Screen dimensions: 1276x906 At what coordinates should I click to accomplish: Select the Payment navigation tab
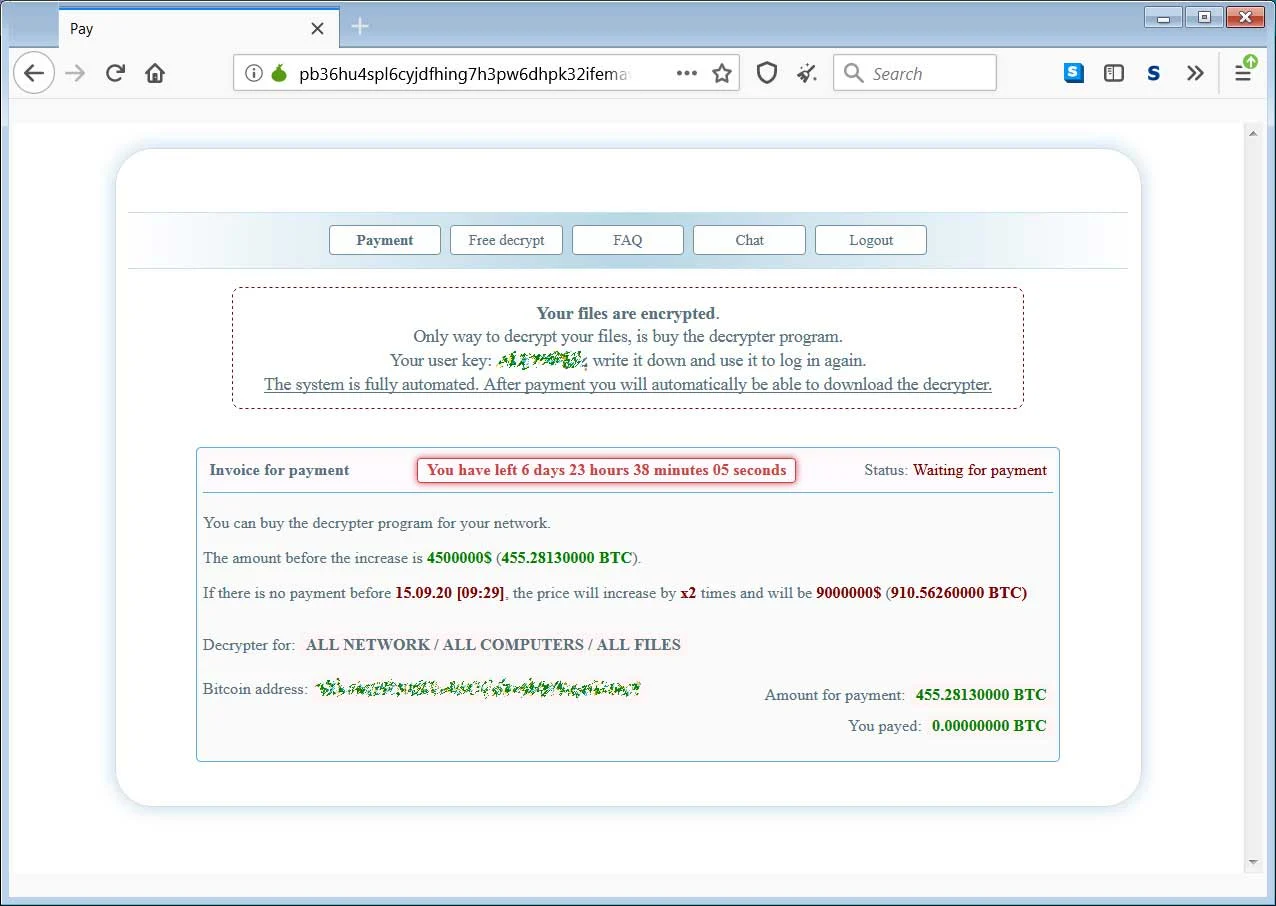click(385, 240)
